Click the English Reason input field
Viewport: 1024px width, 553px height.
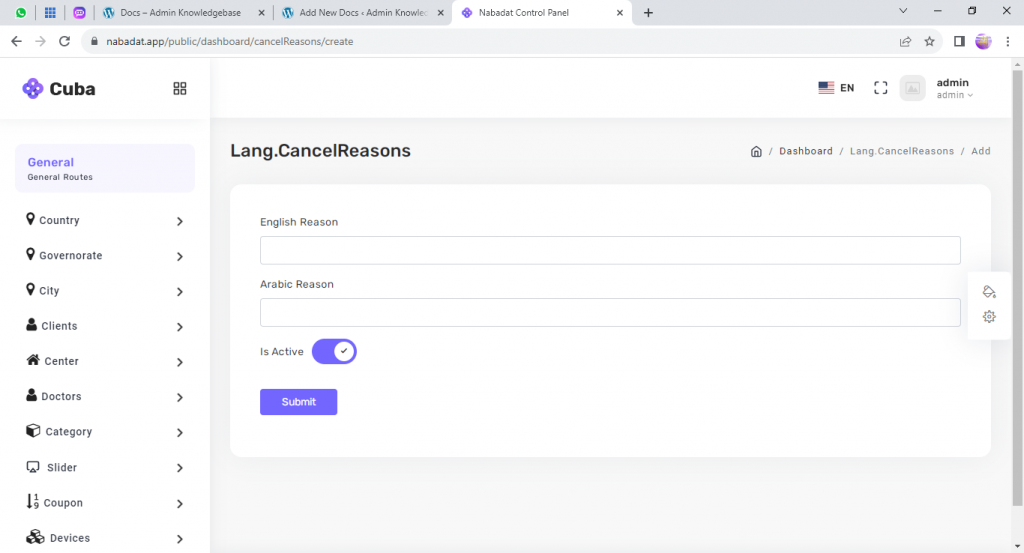pos(610,250)
